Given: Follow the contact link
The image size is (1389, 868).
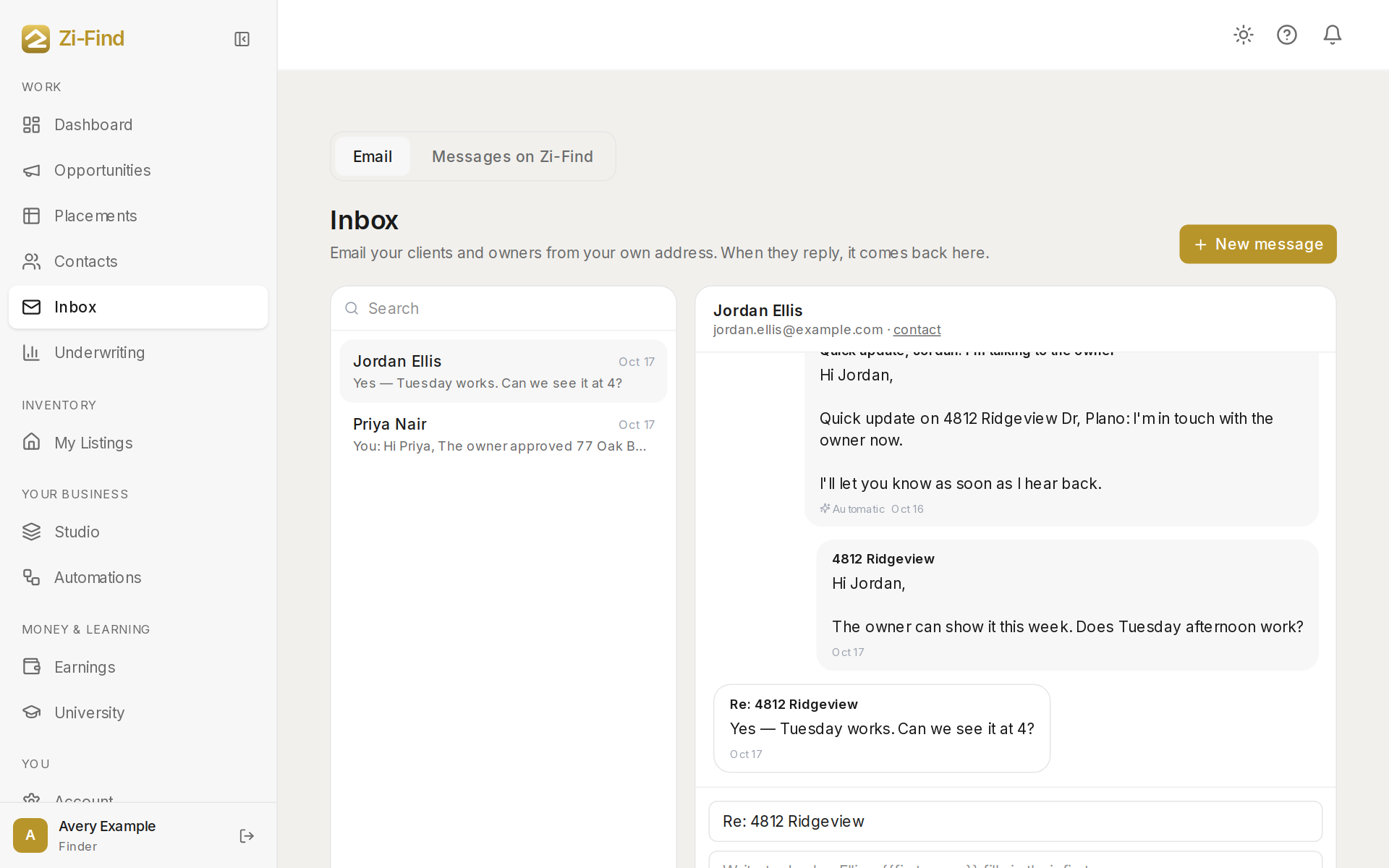Looking at the screenshot, I should click(x=917, y=330).
